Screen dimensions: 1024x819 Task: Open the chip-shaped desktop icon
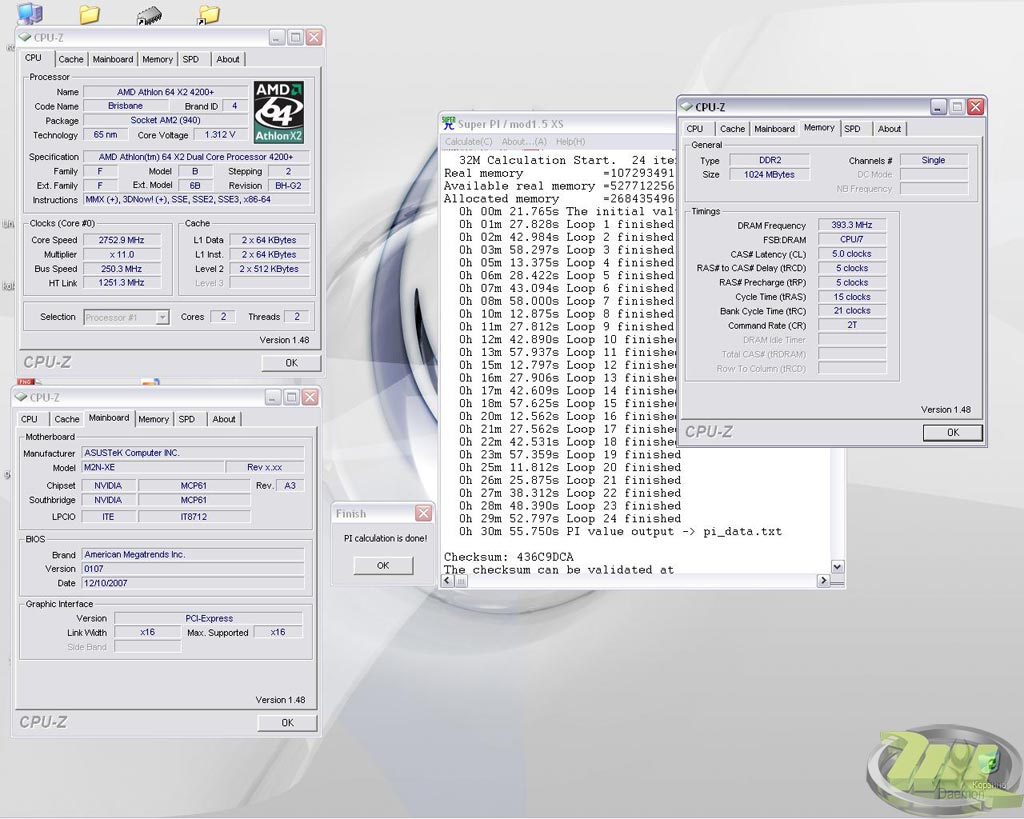[x=150, y=16]
